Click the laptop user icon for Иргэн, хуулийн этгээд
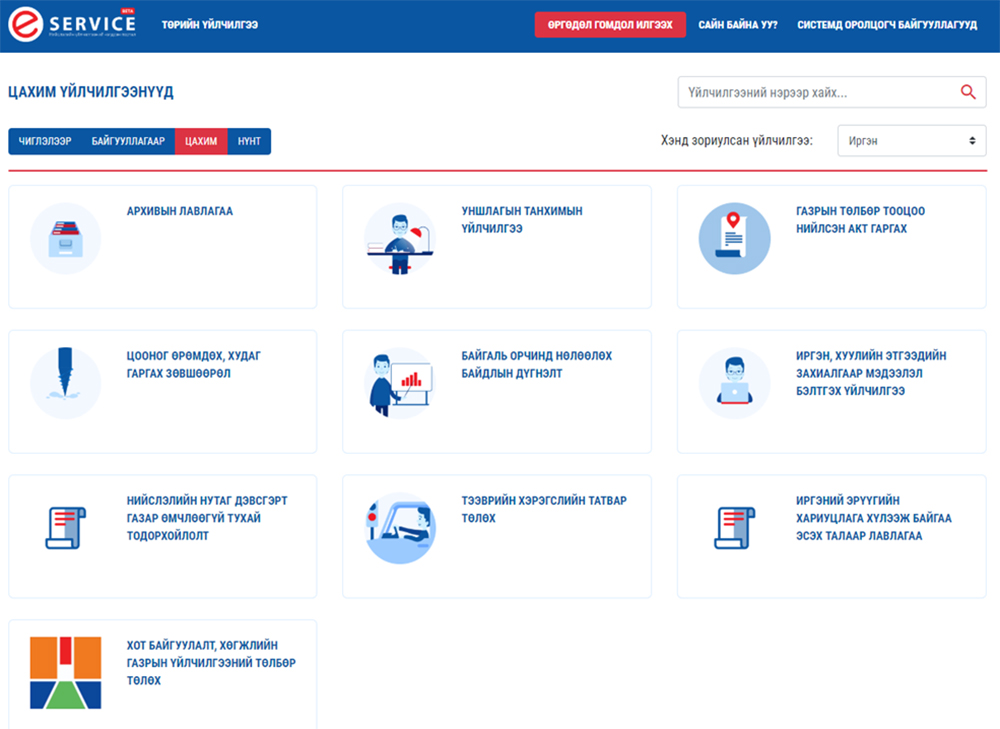This screenshot has height=729, width=1000. [x=734, y=383]
